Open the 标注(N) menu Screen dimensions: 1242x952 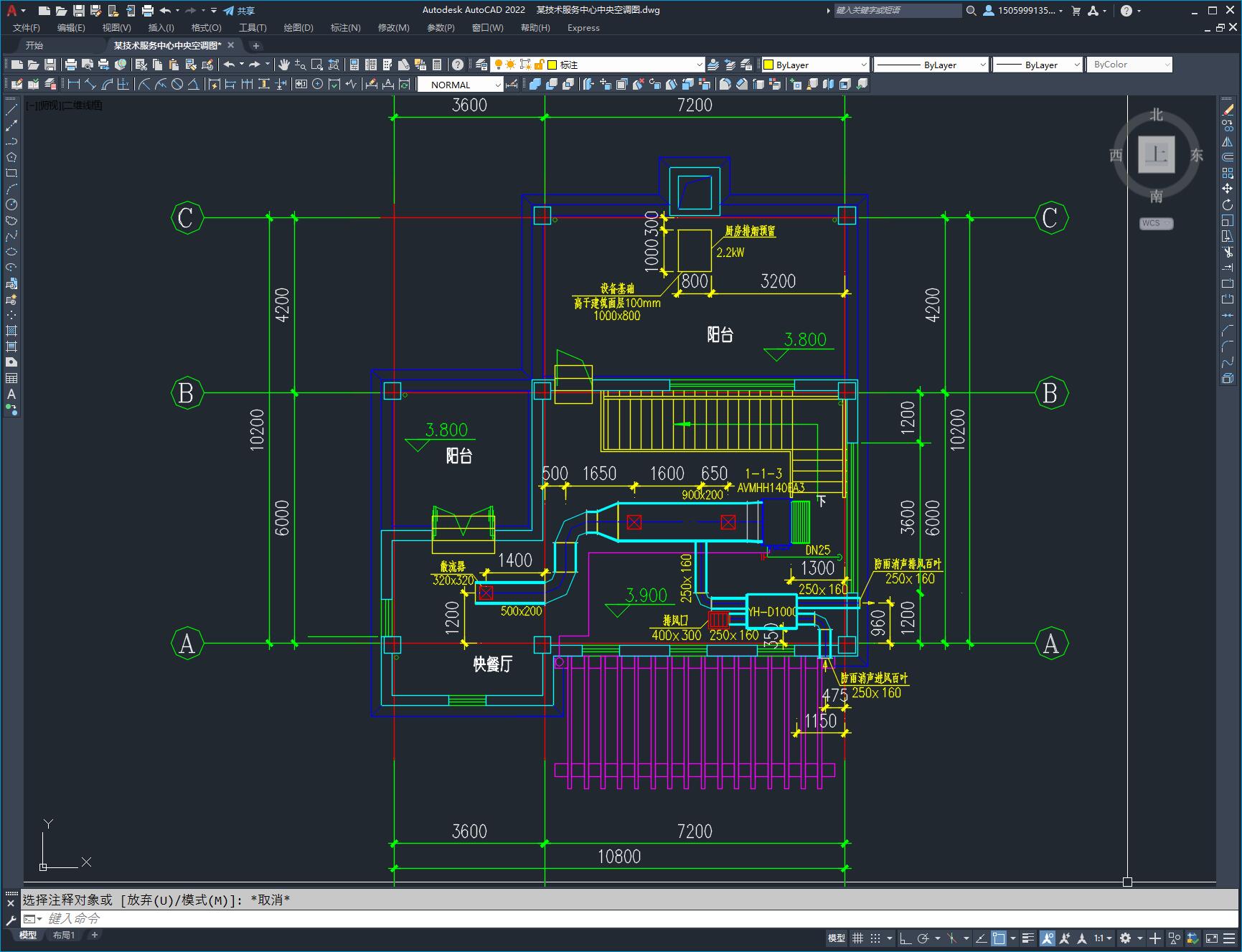click(x=345, y=28)
